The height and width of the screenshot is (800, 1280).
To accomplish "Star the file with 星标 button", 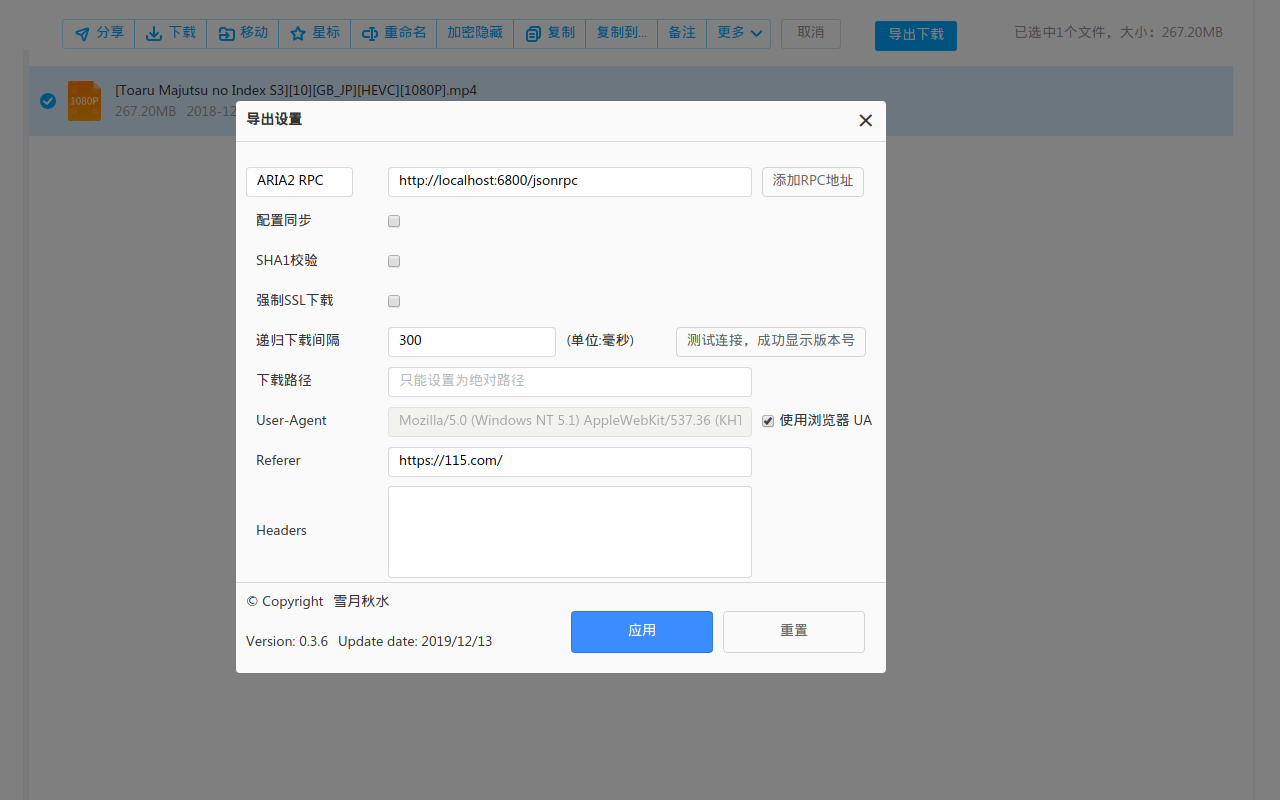I will (315, 33).
